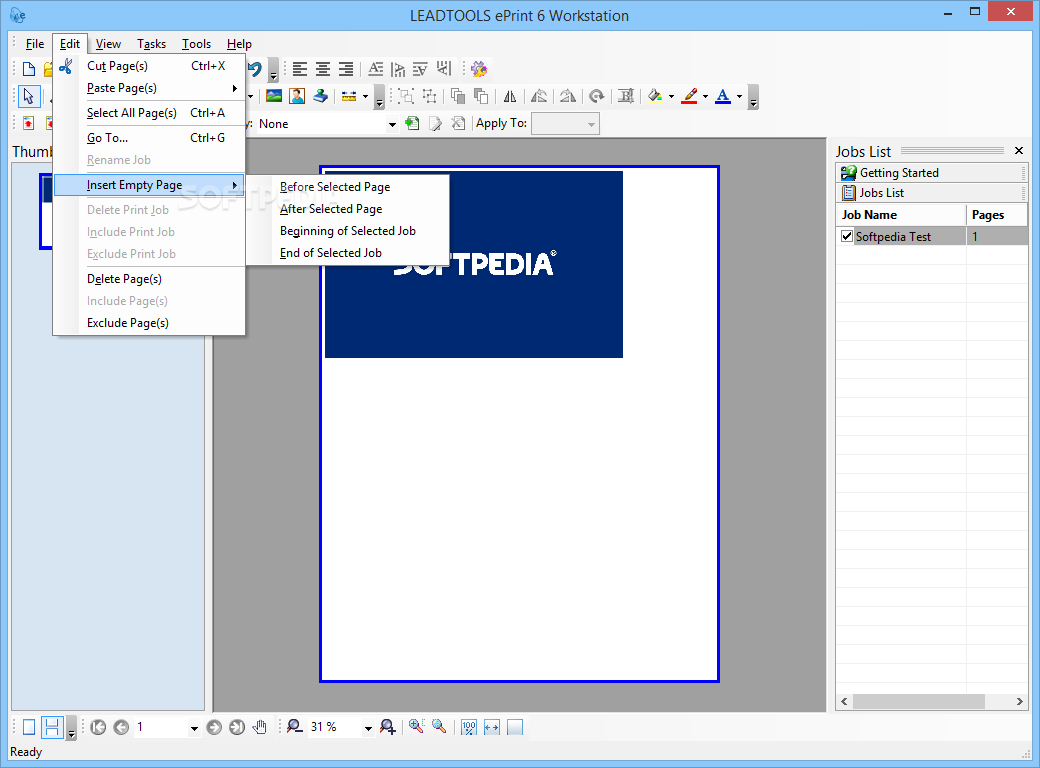Click the flip horizontal icon
1040x768 pixels.
coord(509,97)
